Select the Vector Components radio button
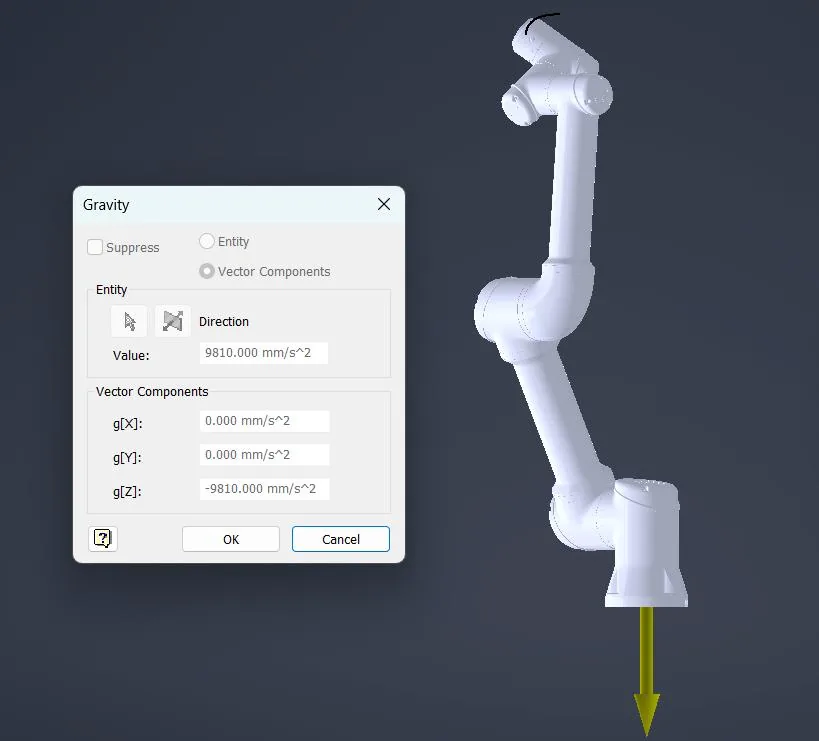The width and height of the screenshot is (819, 741). (207, 271)
